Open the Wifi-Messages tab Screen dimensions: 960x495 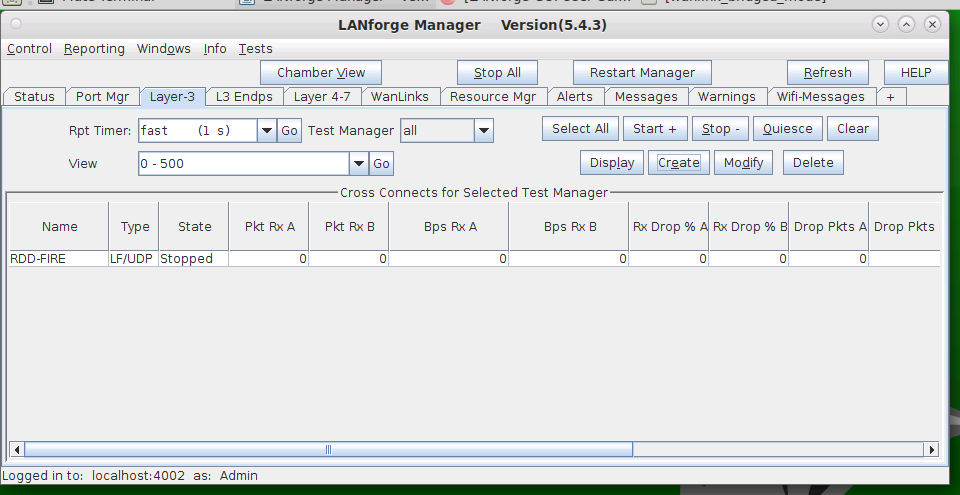[x=820, y=97]
